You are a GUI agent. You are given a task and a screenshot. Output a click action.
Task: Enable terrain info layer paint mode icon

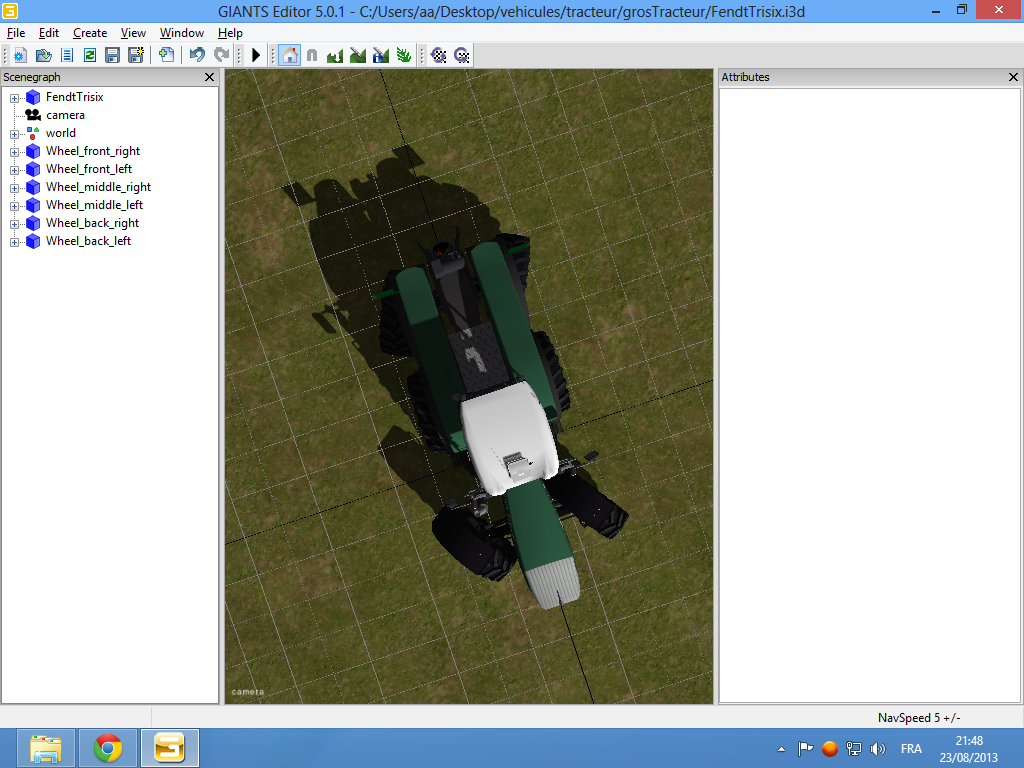click(381, 56)
